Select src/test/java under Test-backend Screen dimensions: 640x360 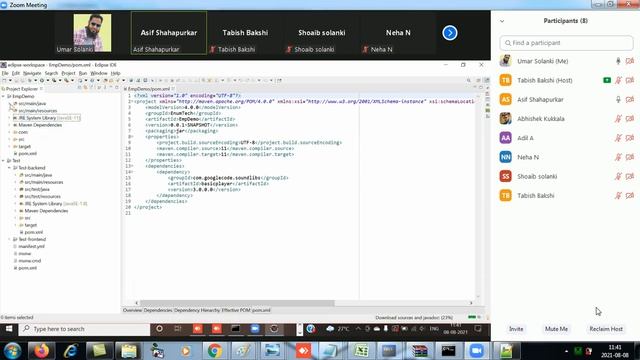(x=37, y=189)
